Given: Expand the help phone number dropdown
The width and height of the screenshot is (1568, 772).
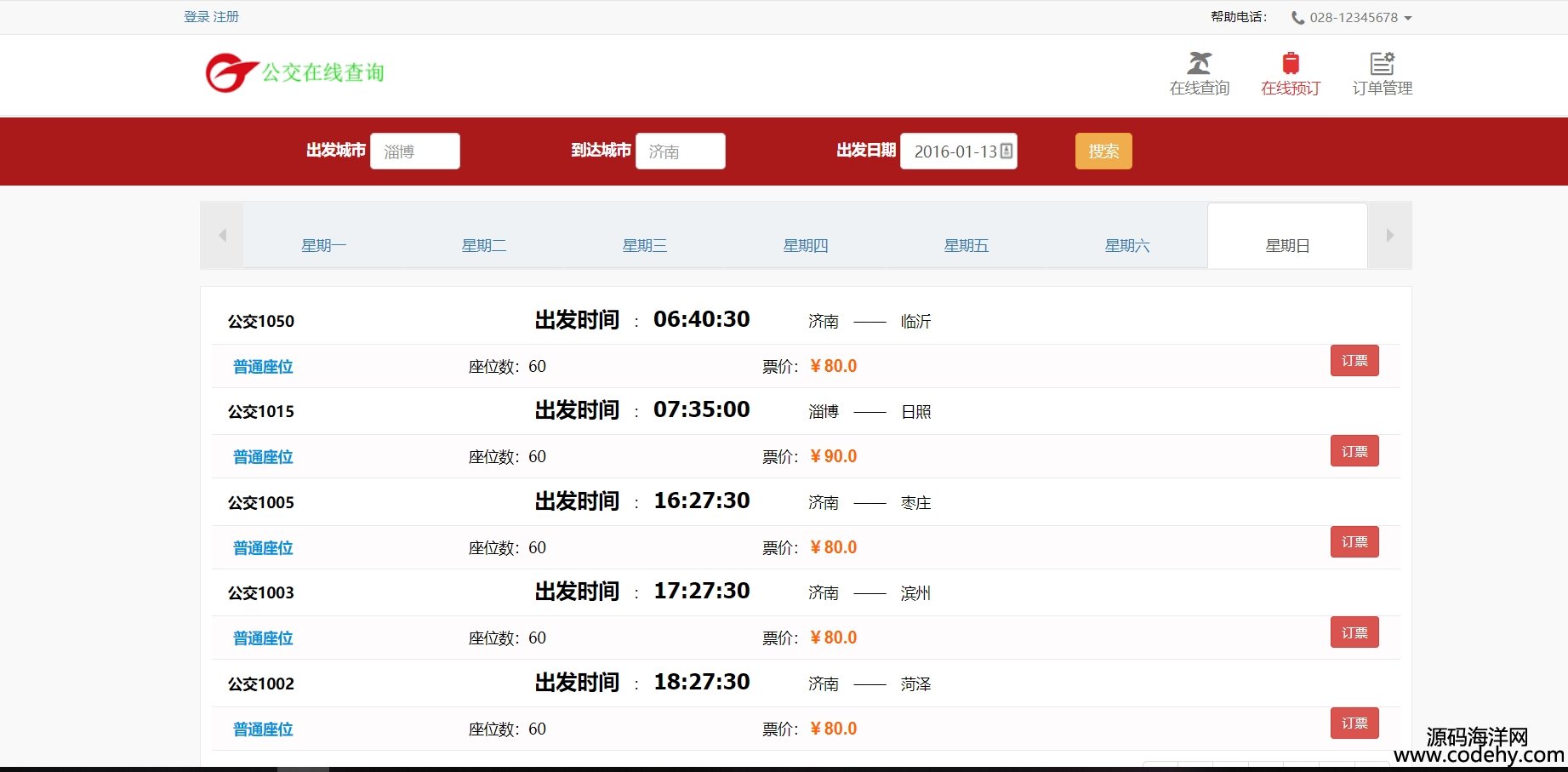Looking at the screenshot, I should pyautogui.click(x=1408, y=18).
